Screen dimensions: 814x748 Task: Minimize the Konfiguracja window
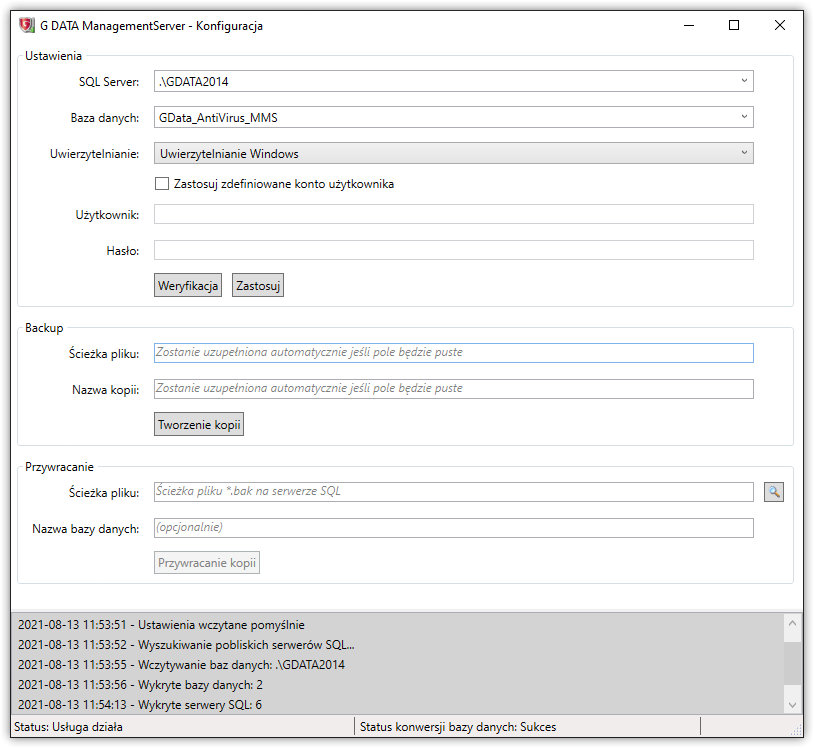coord(689,25)
